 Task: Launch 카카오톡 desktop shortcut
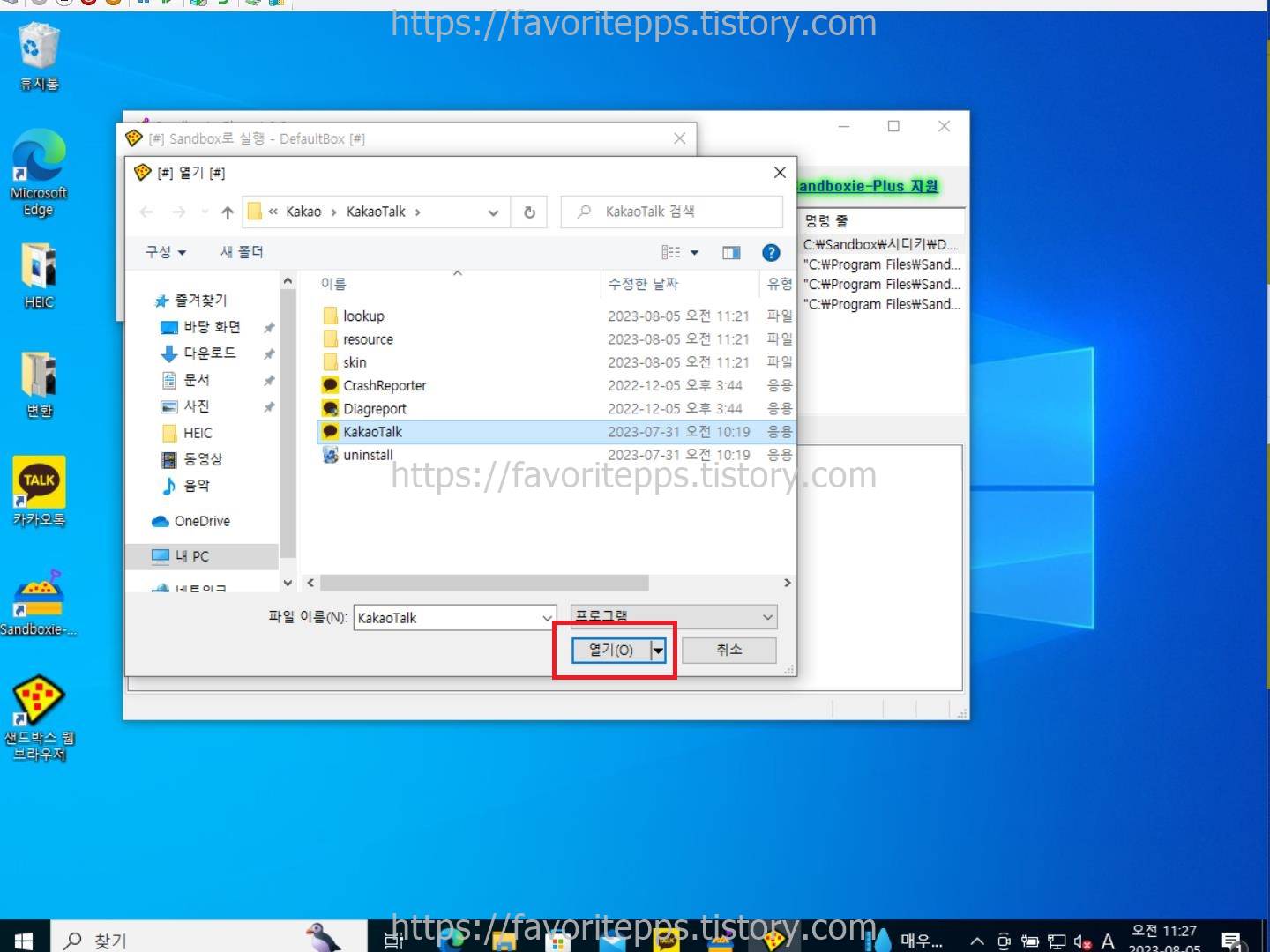click(x=39, y=491)
